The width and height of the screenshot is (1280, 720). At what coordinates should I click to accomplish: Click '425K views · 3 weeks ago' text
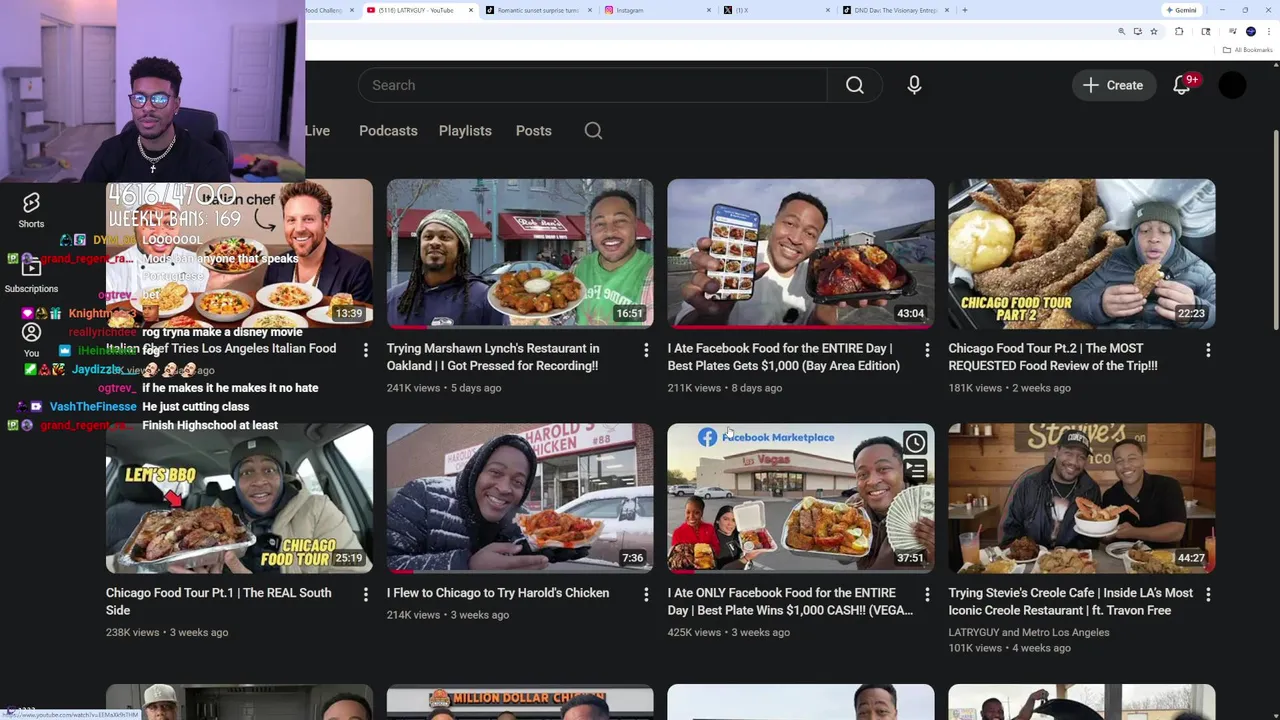coord(729,632)
